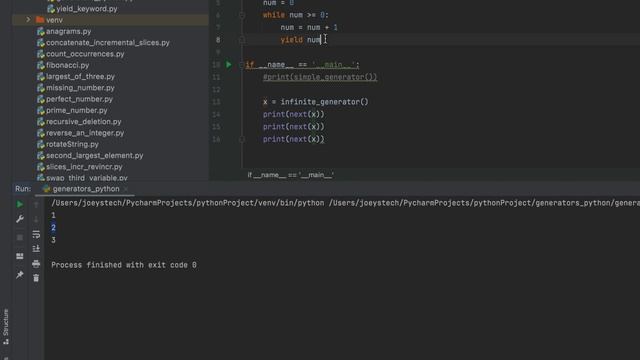This screenshot has height=360, width=640.
Task: Open rotateString.py file
Action: 72,144
